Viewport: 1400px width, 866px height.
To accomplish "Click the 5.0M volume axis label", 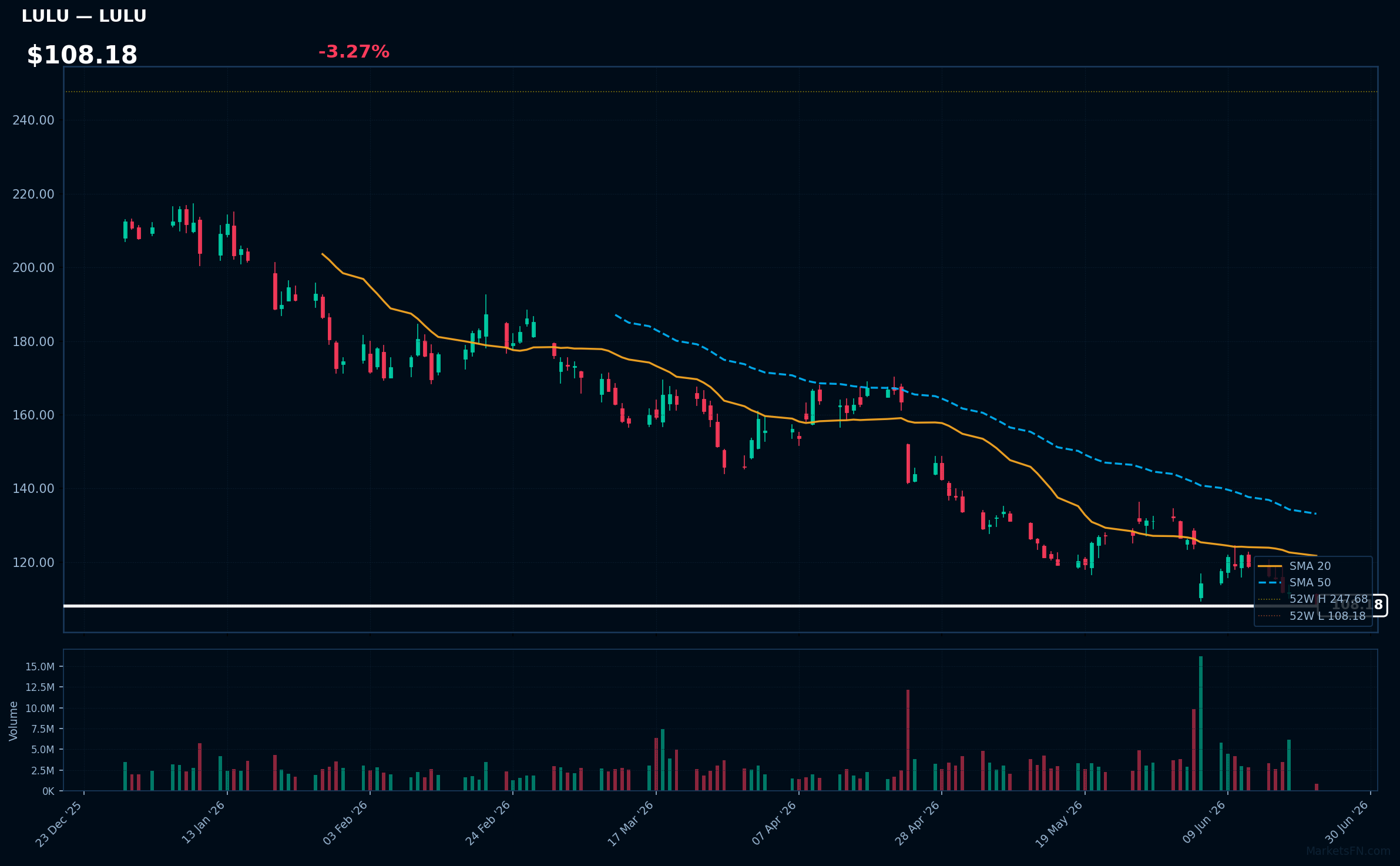I will point(43,750).
